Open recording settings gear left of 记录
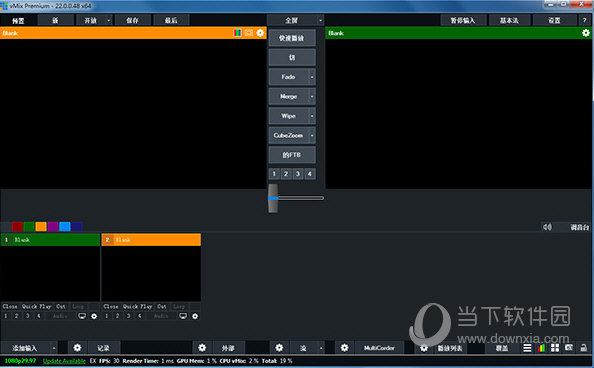The width and height of the screenshot is (594, 368). (77, 348)
